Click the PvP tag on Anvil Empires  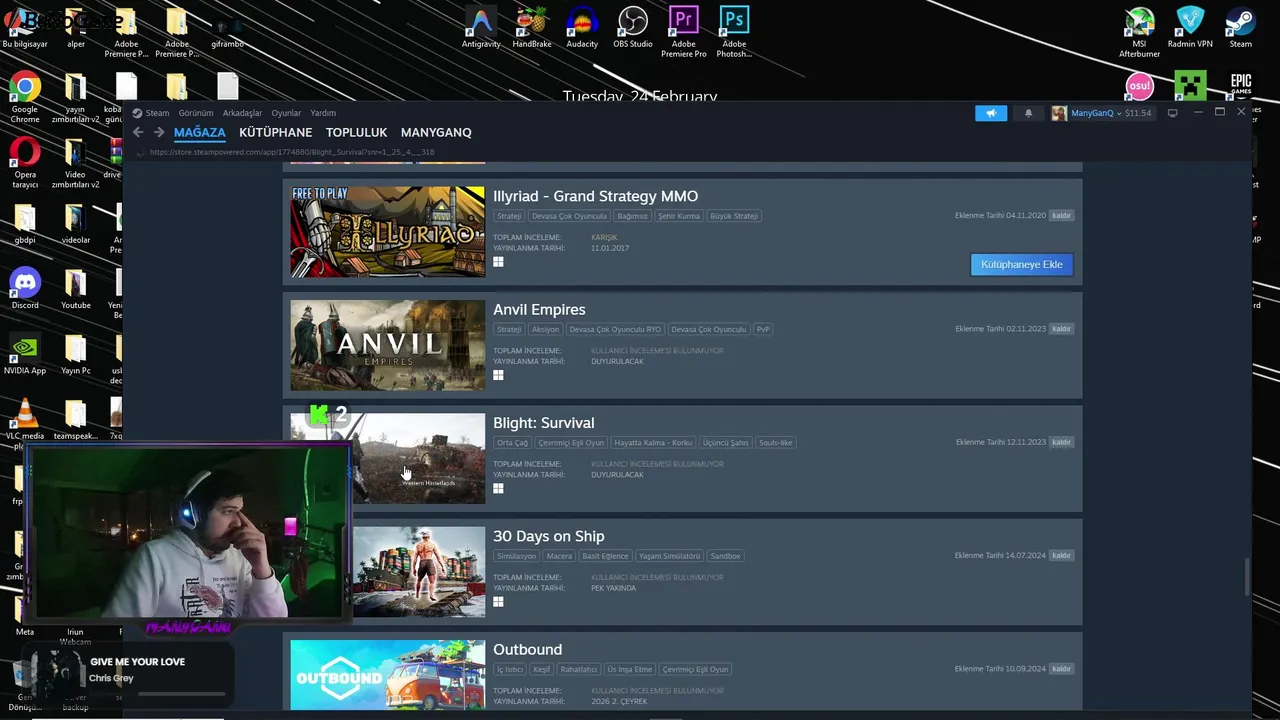[x=763, y=329]
